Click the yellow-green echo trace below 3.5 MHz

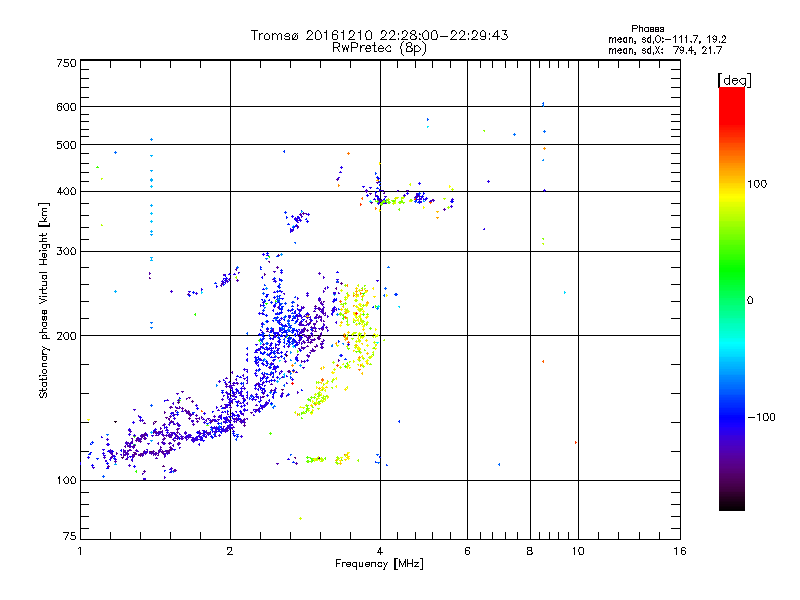[x=319, y=395]
